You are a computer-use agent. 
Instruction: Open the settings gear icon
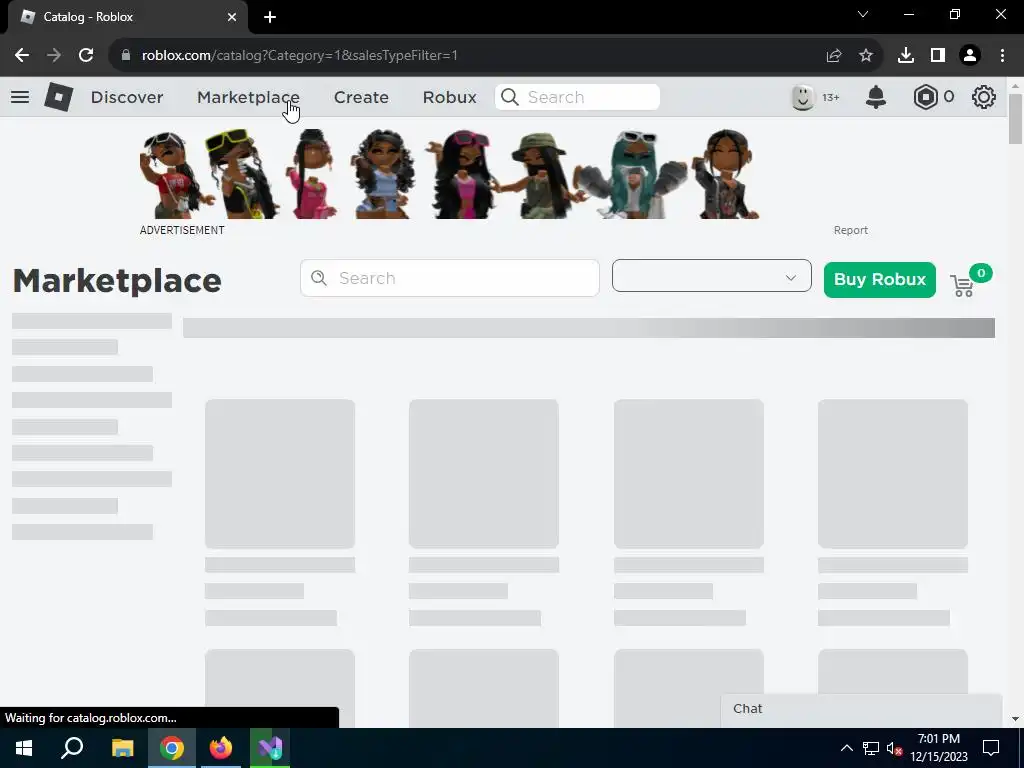click(x=984, y=97)
